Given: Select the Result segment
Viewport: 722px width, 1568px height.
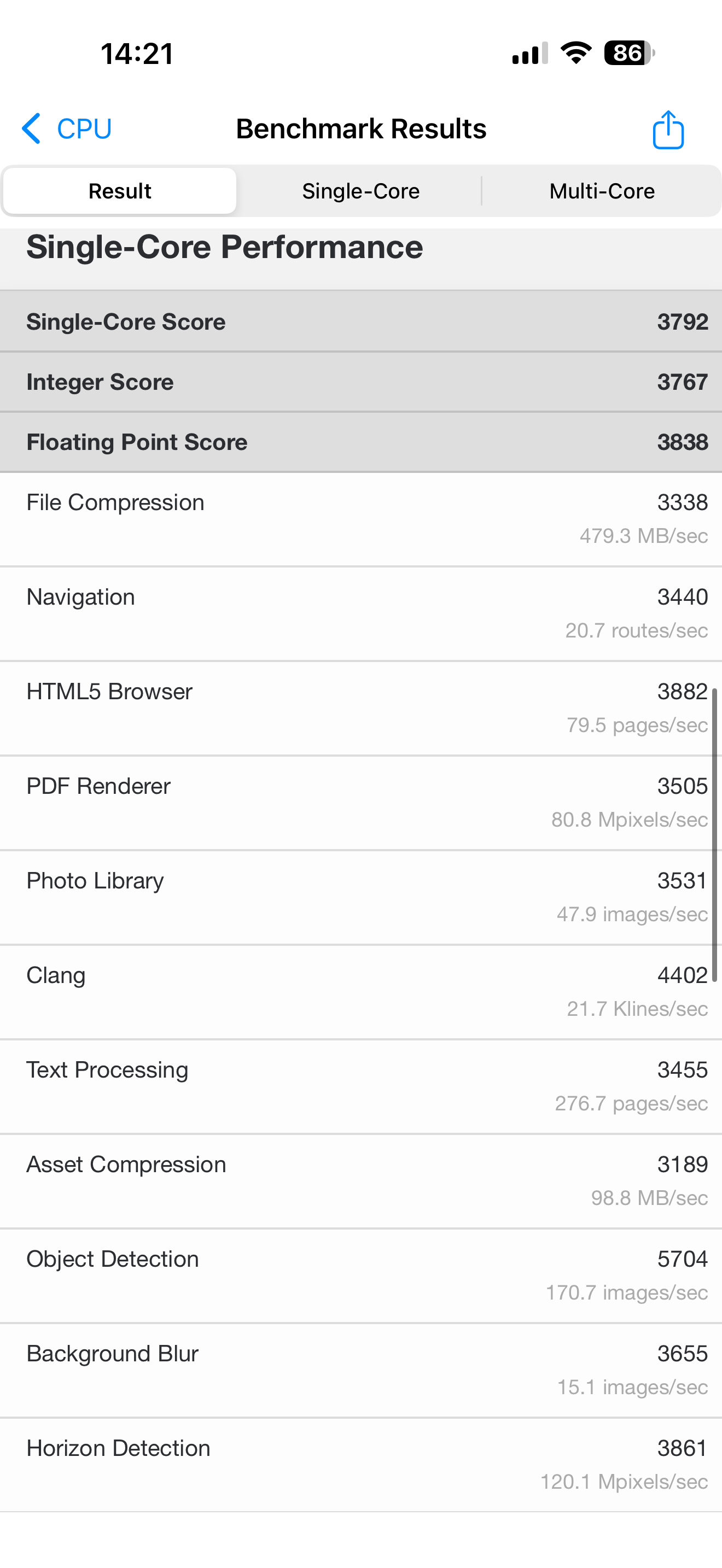Looking at the screenshot, I should click(x=120, y=191).
